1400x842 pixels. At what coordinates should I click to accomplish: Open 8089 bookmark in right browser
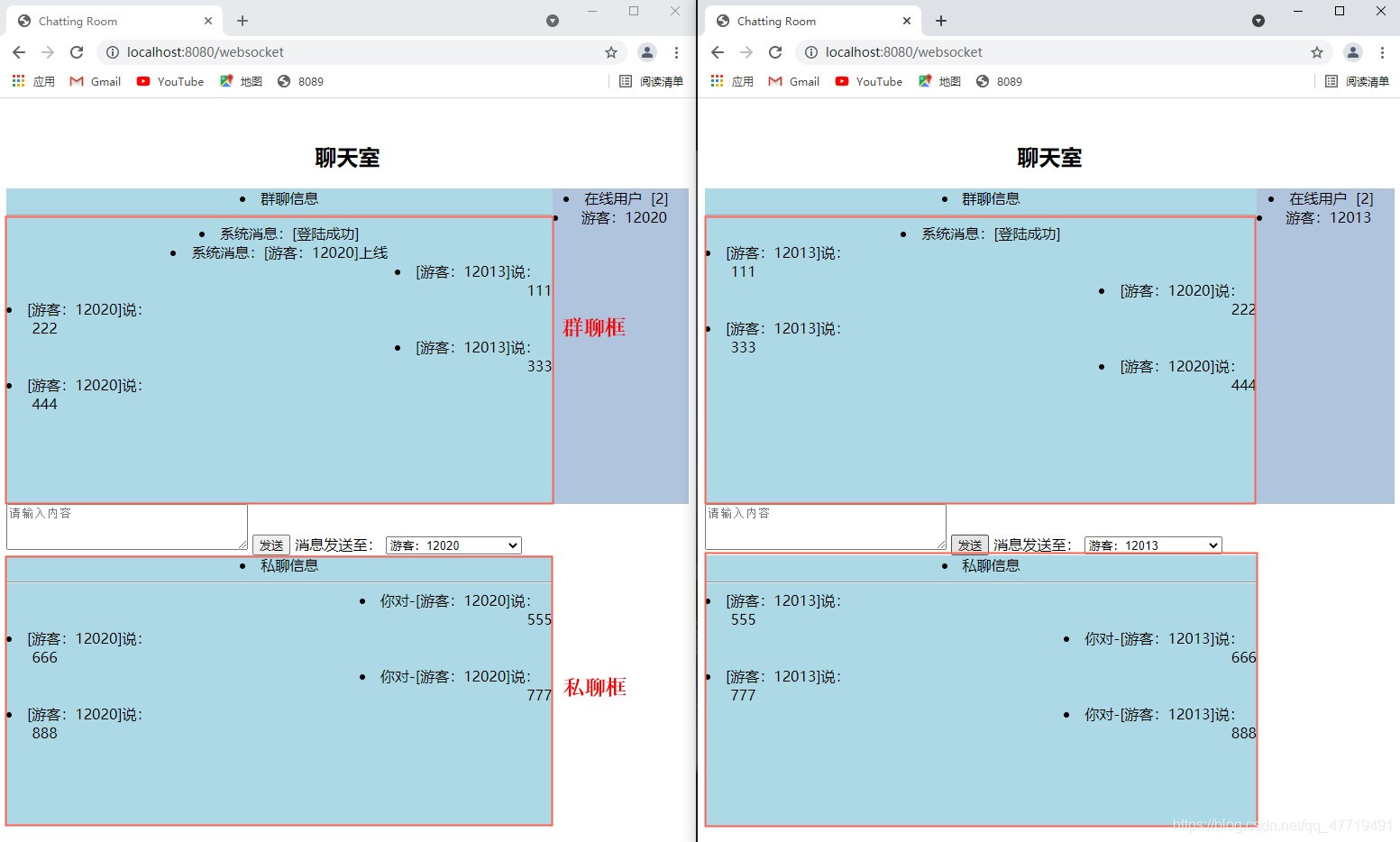[x=999, y=81]
